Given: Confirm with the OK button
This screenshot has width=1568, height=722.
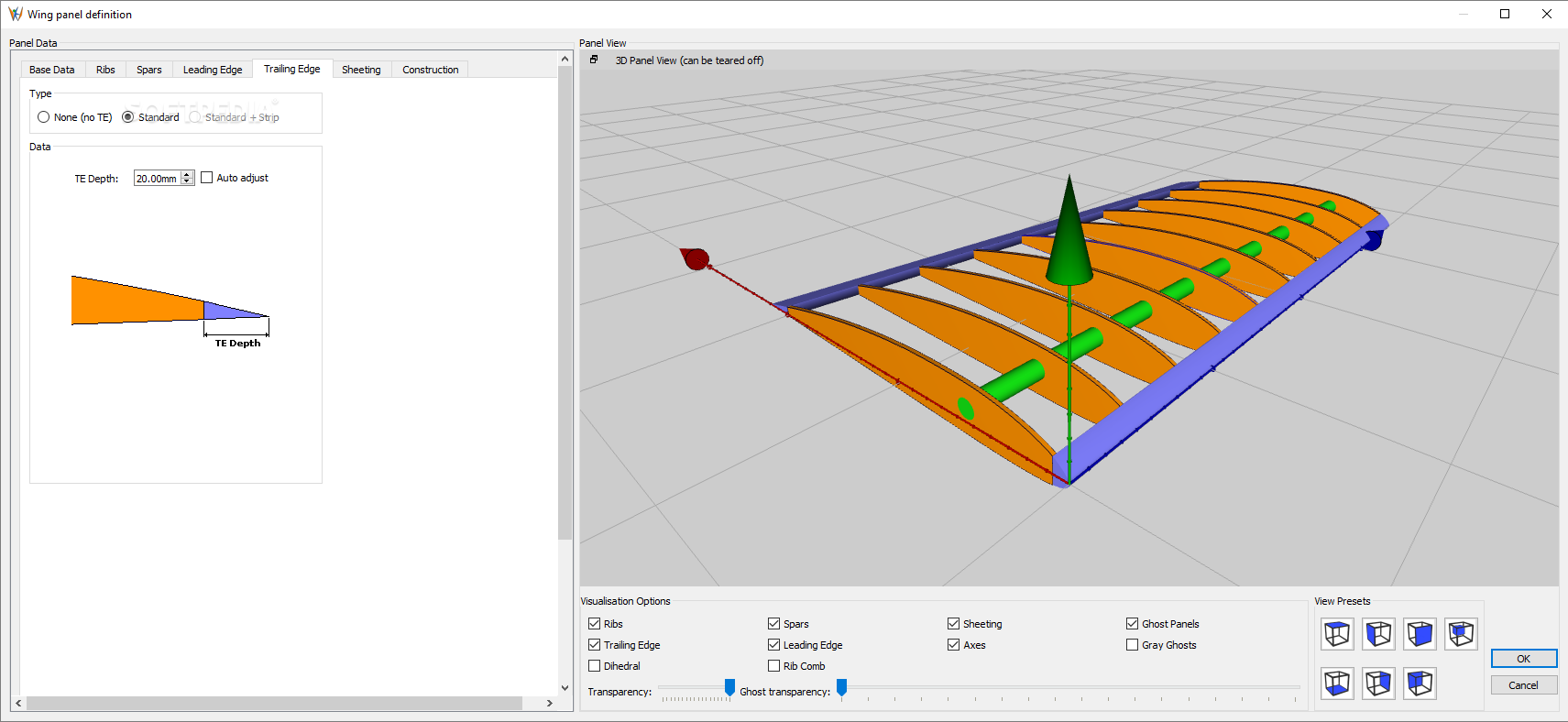Looking at the screenshot, I should coord(1524,659).
